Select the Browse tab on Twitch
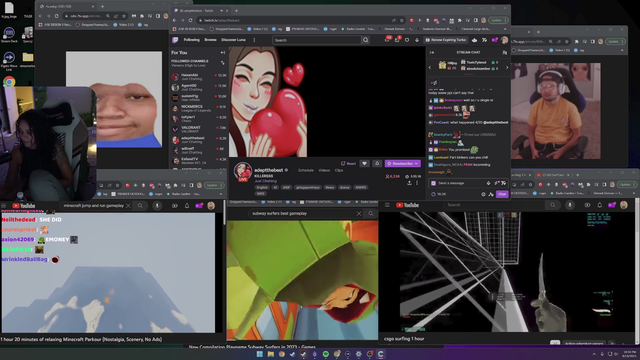Image resolution: width=640 pixels, height=360 pixels. pyautogui.click(x=211, y=40)
